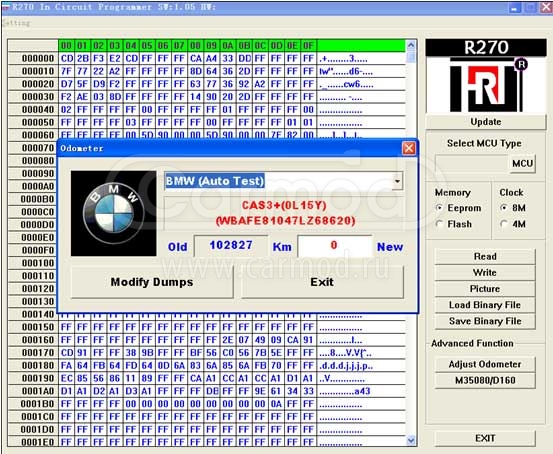Close the Odometer dialog

[x=409, y=148]
